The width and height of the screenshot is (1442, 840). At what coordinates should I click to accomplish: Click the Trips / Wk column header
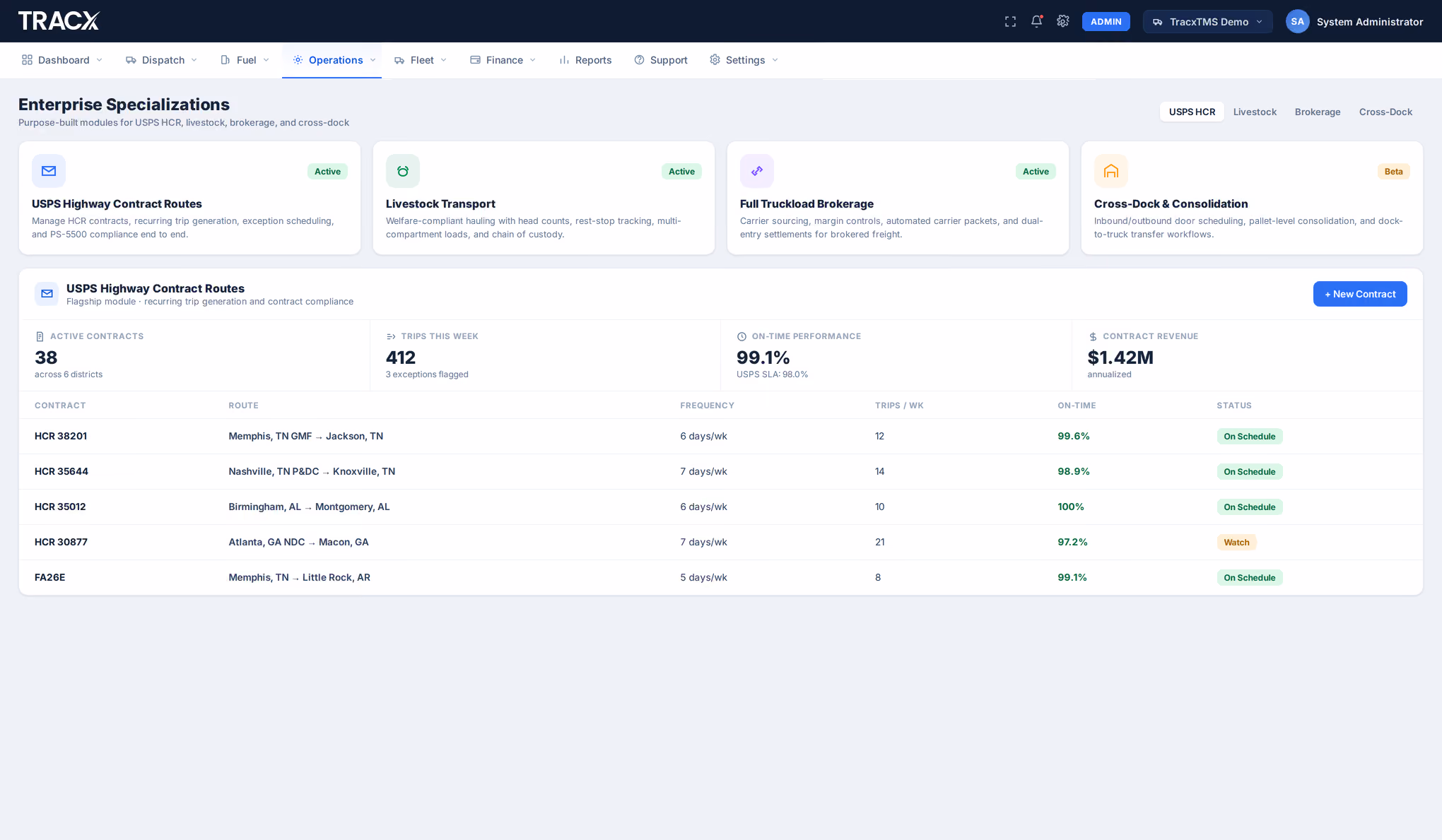point(899,406)
